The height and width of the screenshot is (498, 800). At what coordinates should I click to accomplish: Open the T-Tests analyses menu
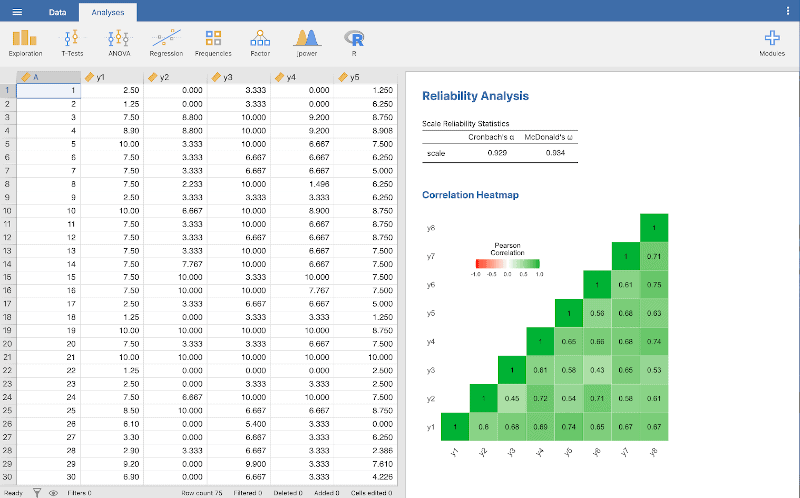click(72, 42)
